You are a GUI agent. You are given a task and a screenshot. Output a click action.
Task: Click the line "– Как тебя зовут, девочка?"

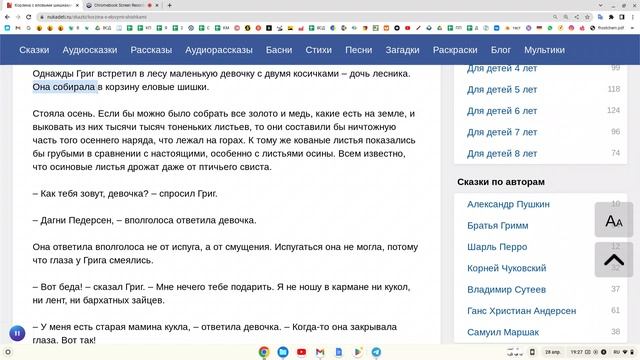91,193
